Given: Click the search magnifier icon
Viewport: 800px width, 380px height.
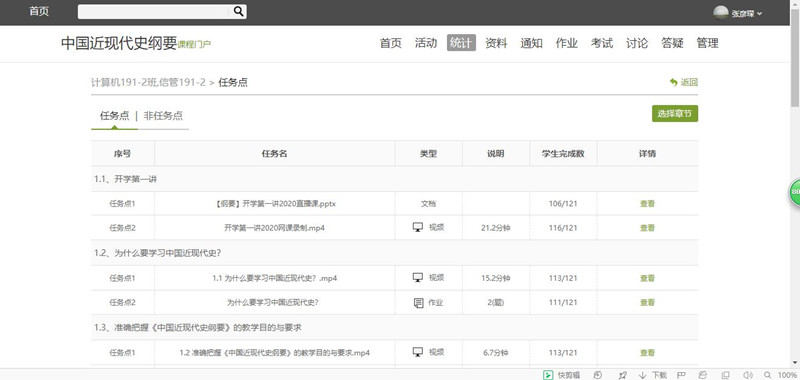Looking at the screenshot, I should 238,12.
